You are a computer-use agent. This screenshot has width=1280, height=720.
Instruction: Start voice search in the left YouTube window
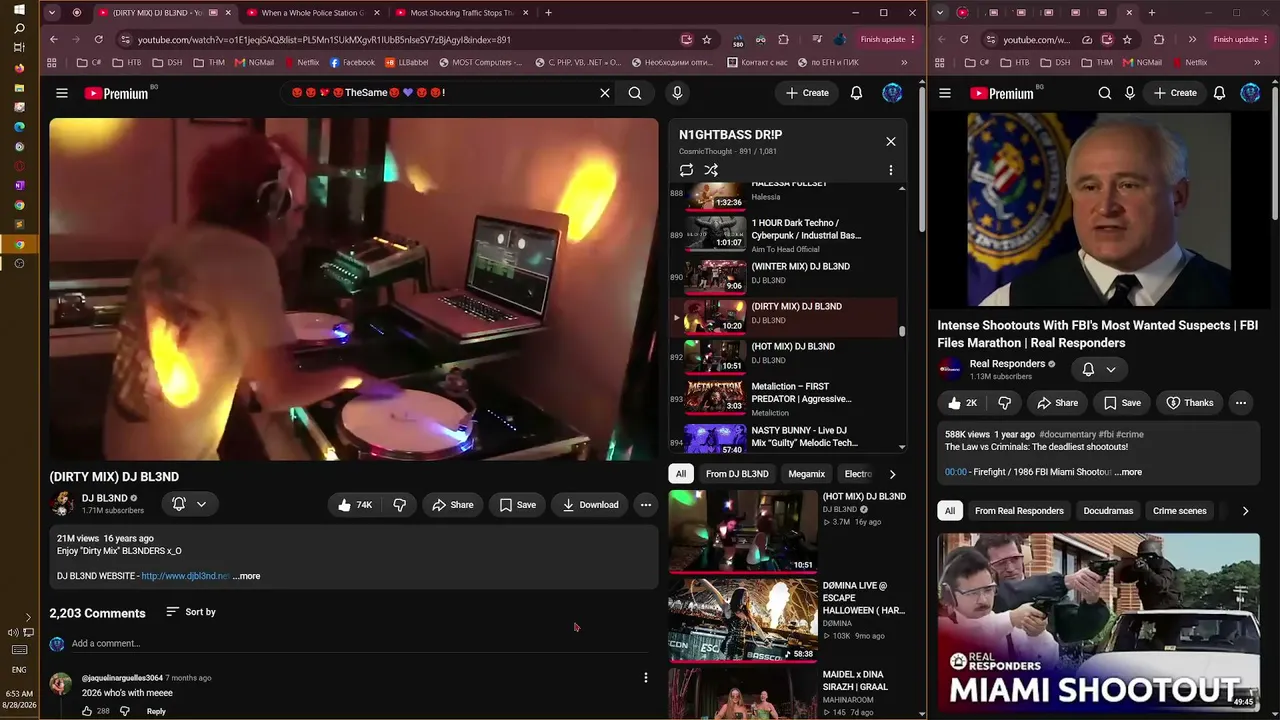click(x=677, y=93)
